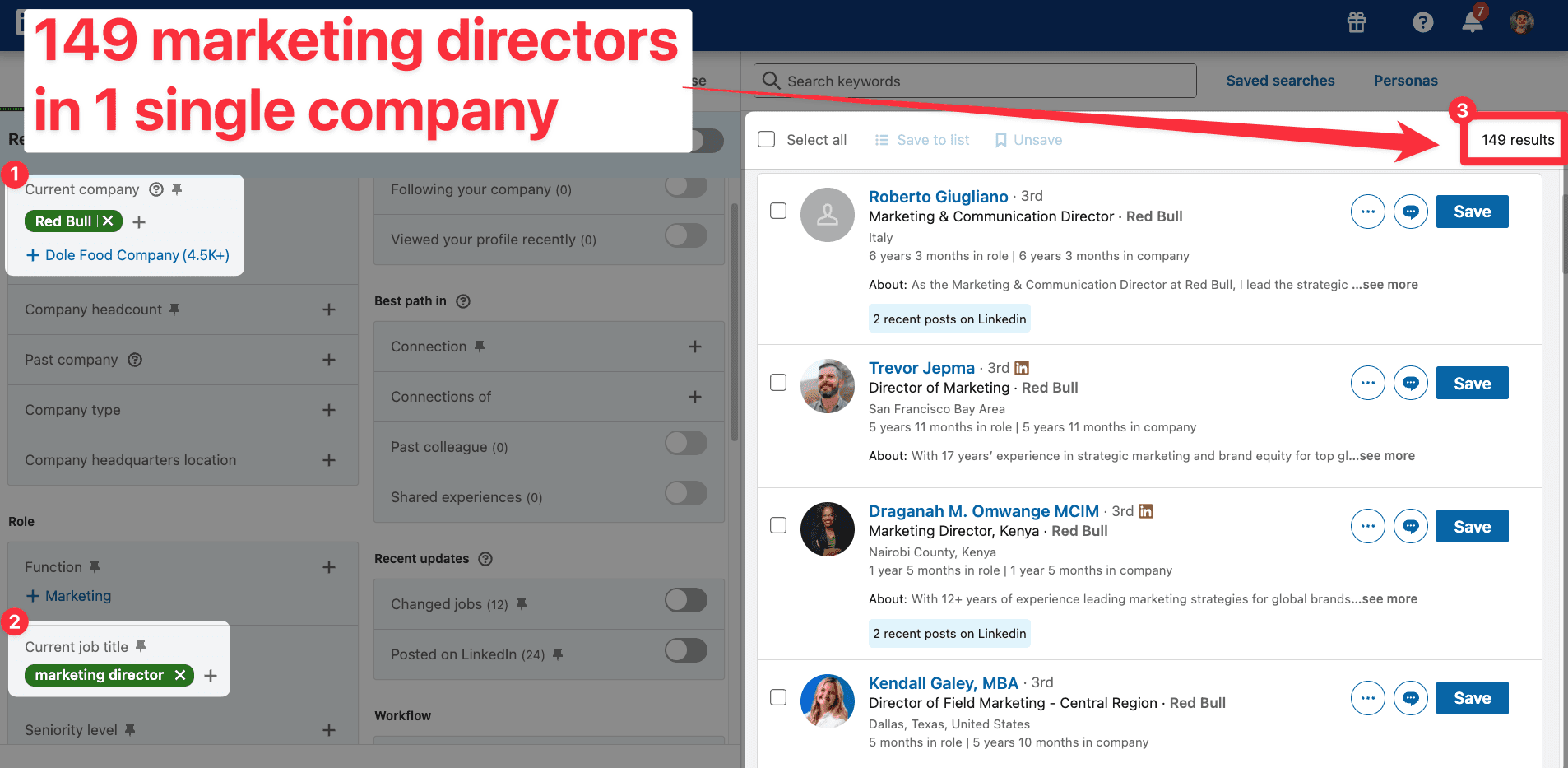
Task: Click the Search keywords field
Action: (x=975, y=81)
